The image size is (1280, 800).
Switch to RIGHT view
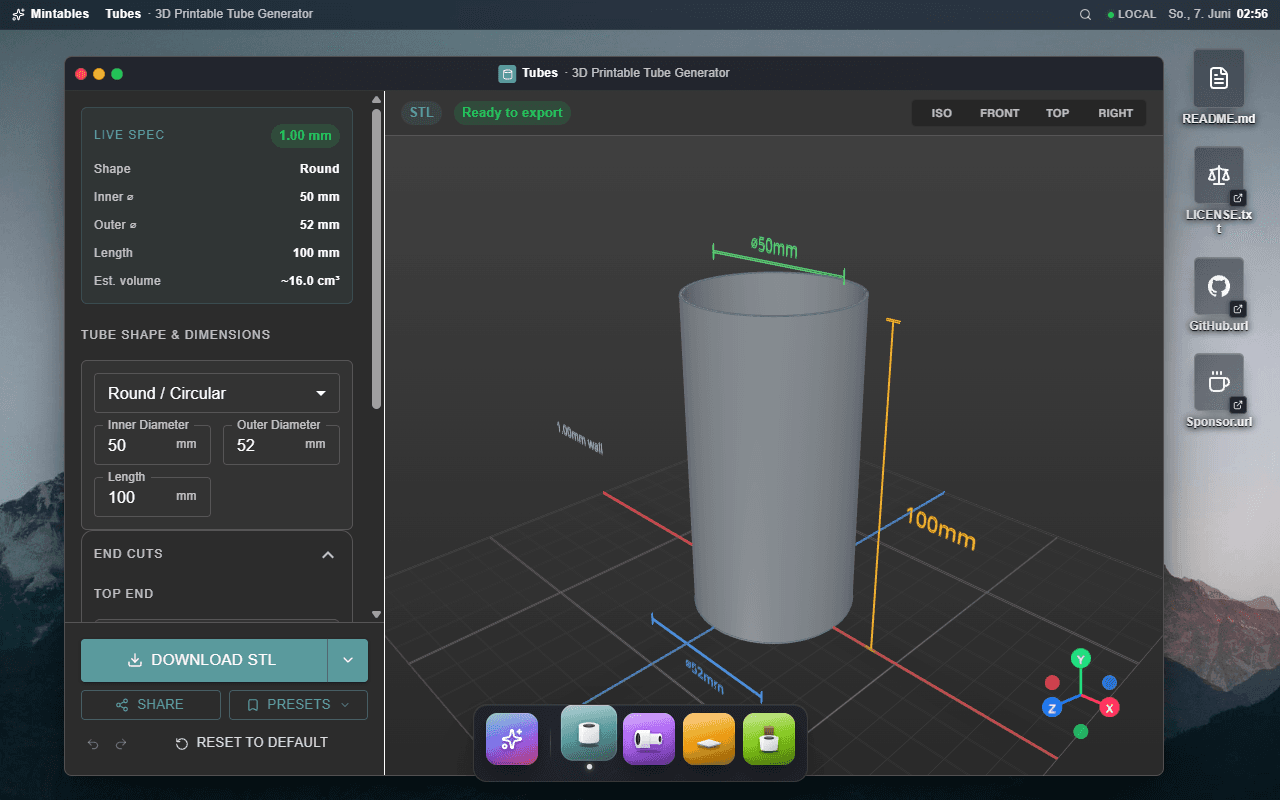[x=1116, y=113]
